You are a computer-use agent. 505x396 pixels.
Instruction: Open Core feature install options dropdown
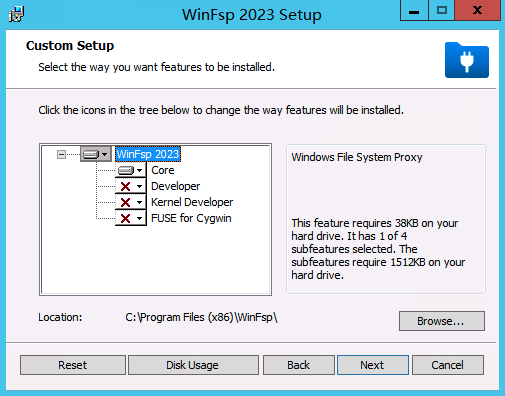coord(131,170)
